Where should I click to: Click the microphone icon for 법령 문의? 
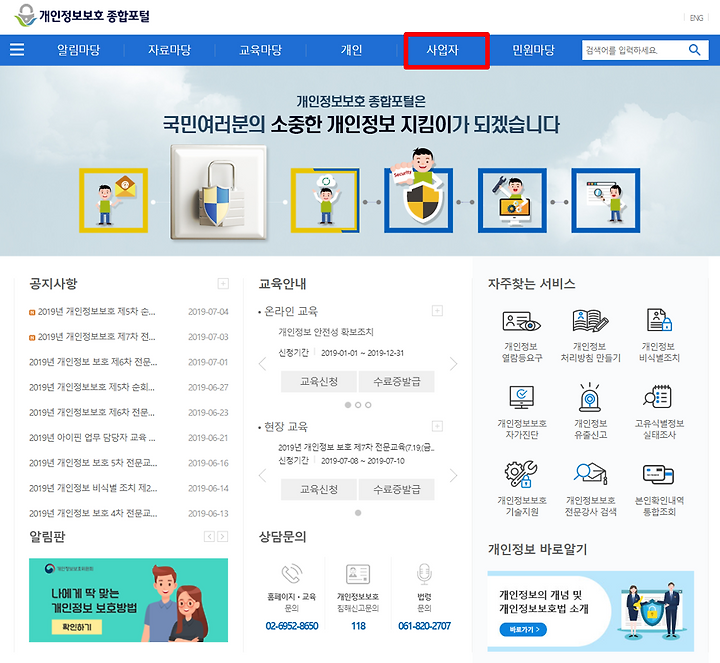coord(424,574)
